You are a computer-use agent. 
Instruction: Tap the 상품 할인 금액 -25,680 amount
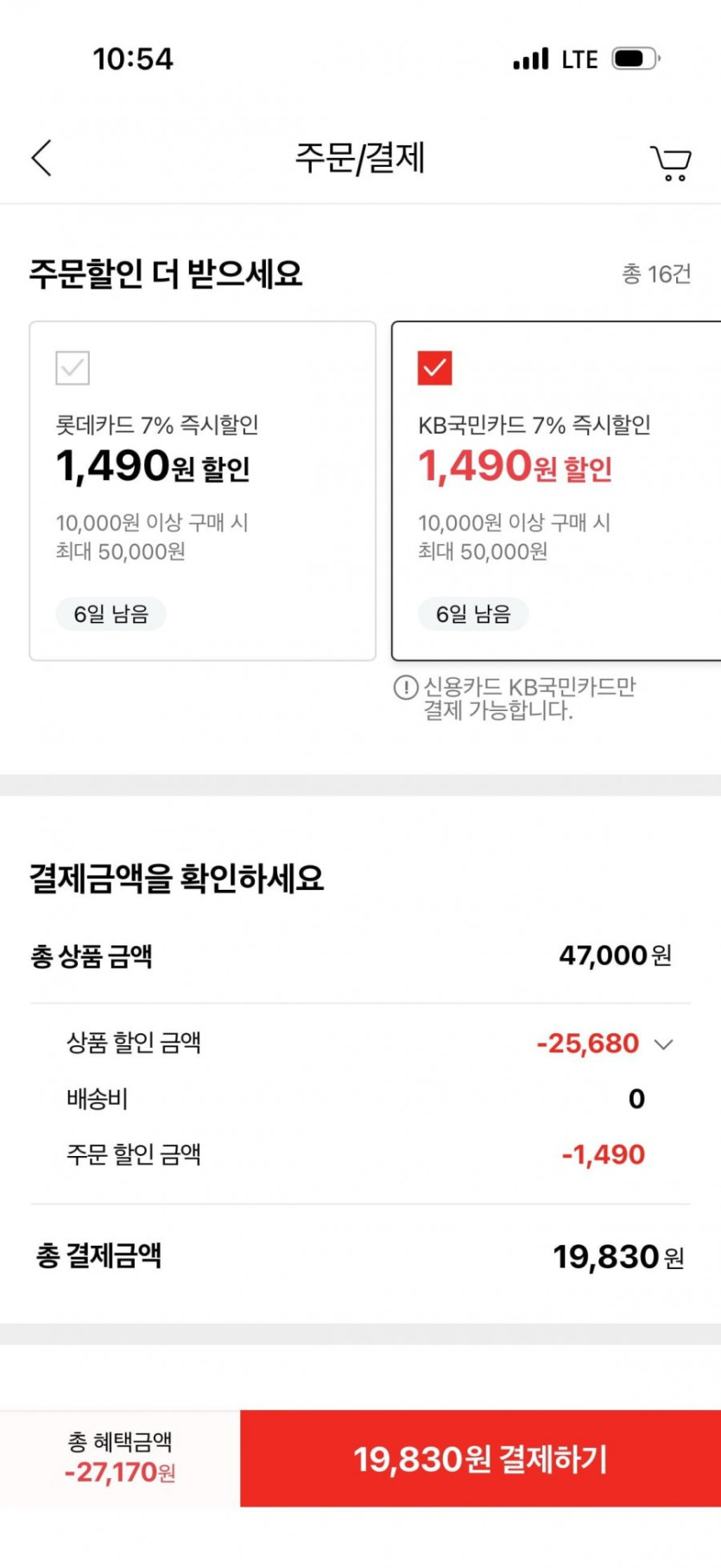point(587,1044)
